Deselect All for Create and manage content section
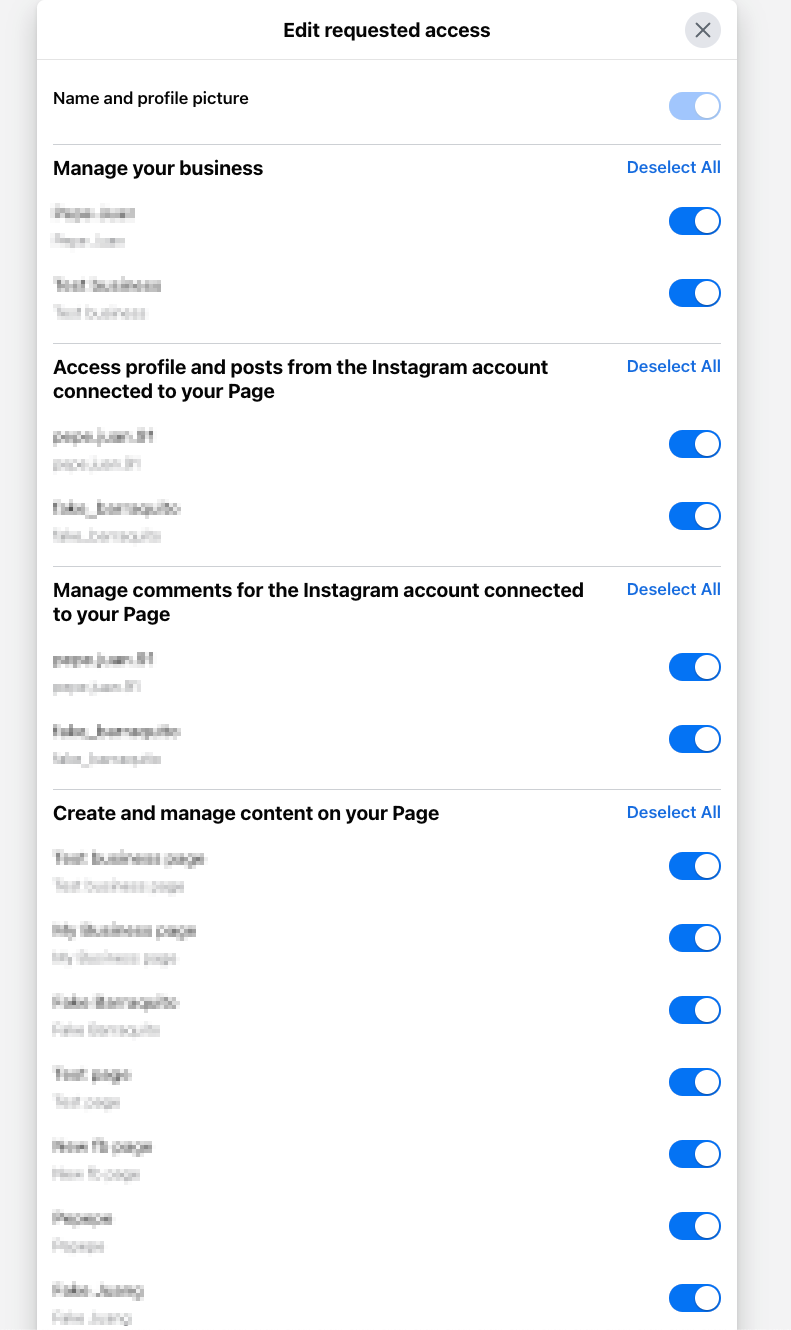Screen dimensions: 791x1330 coord(673,812)
